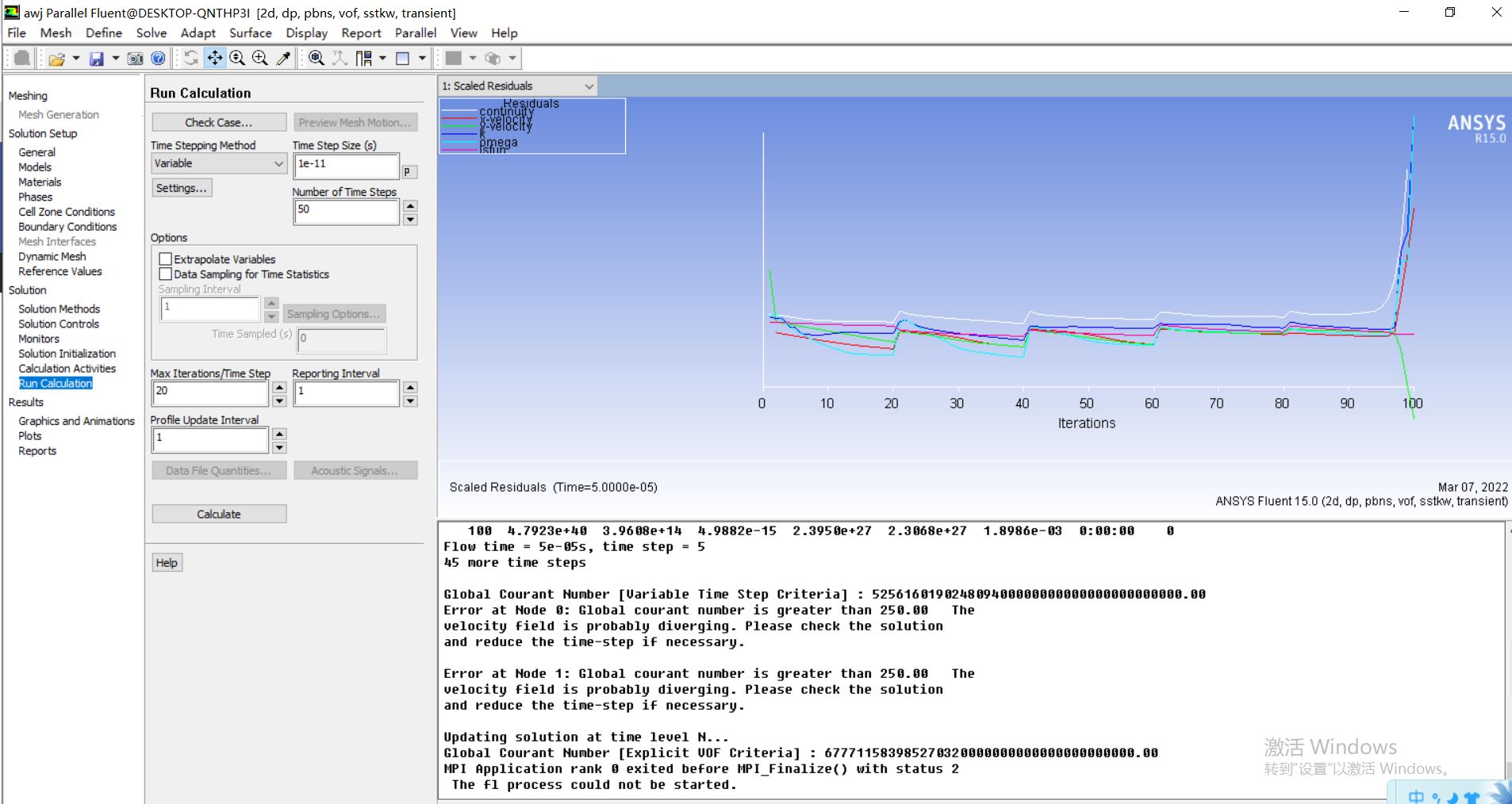Click the Calculate button
This screenshot has width=1512, height=804.
click(219, 514)
